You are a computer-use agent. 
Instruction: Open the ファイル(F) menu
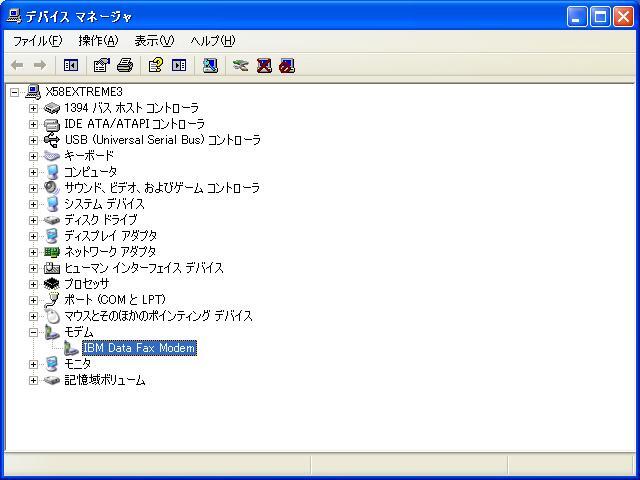pyautogui.click(x=37, y=41)
